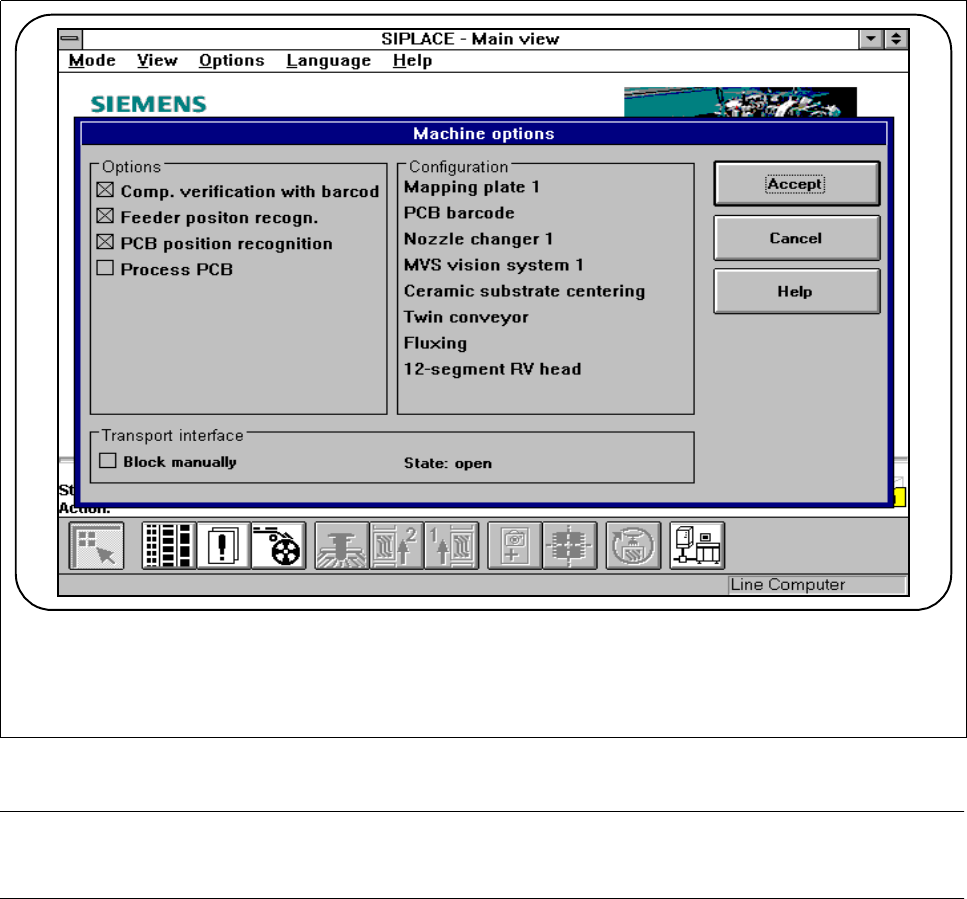
Task: Select PCB barcode configuration entry
Action: [459, 213]
